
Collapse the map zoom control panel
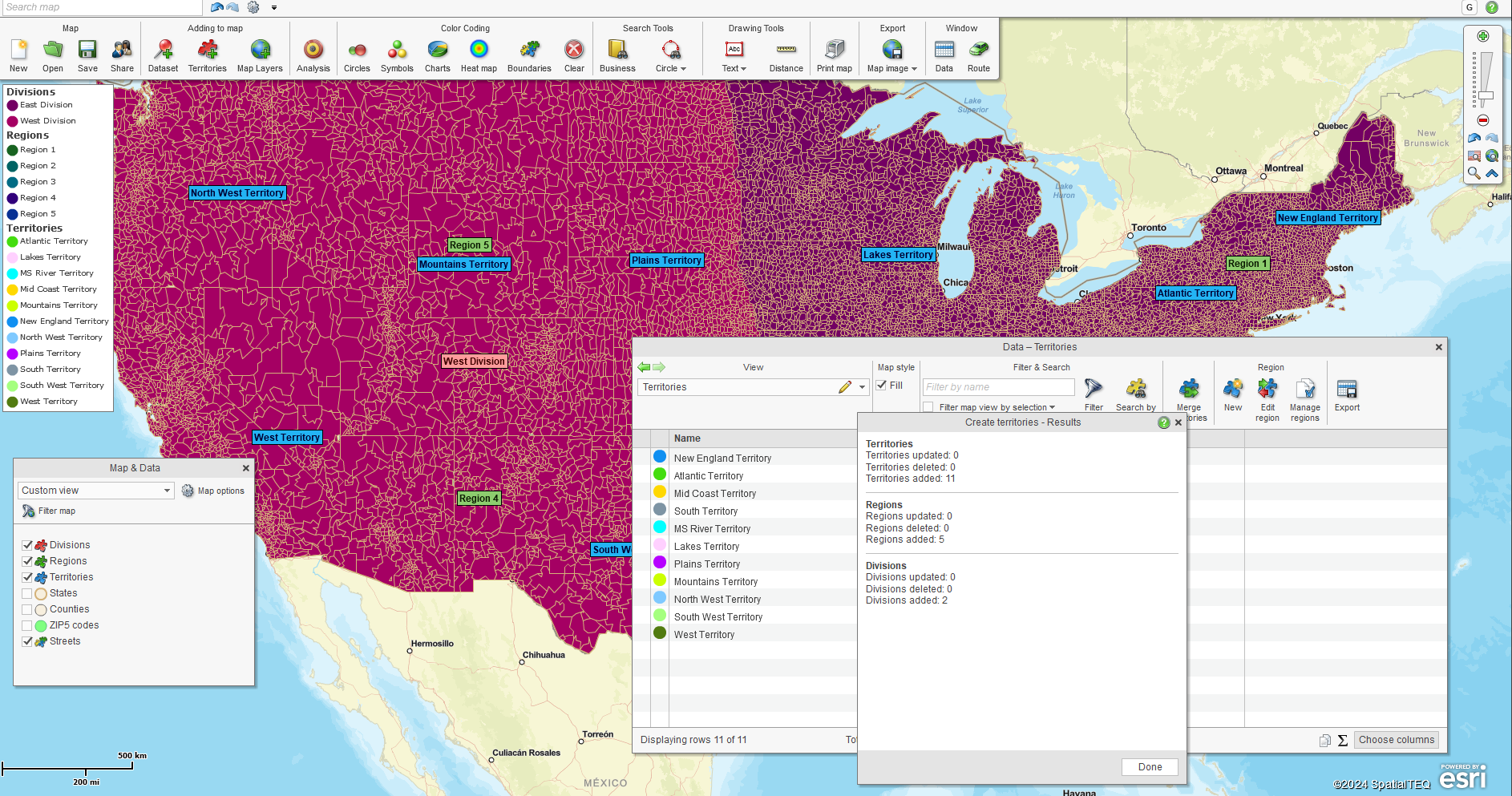pos(1492,173)
